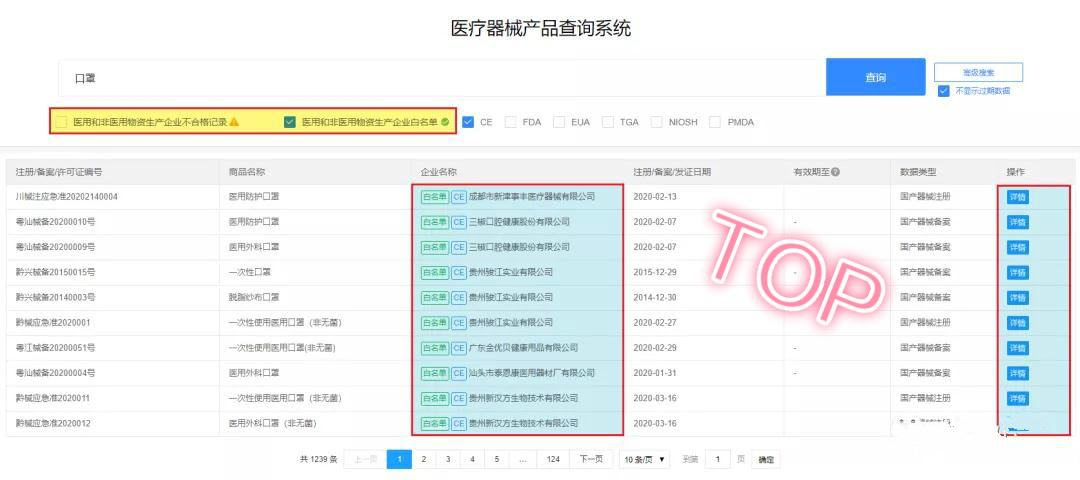This screenshot has width=1080, height=480.
Task: Go to page 4 of results
Action: [472, 459]
